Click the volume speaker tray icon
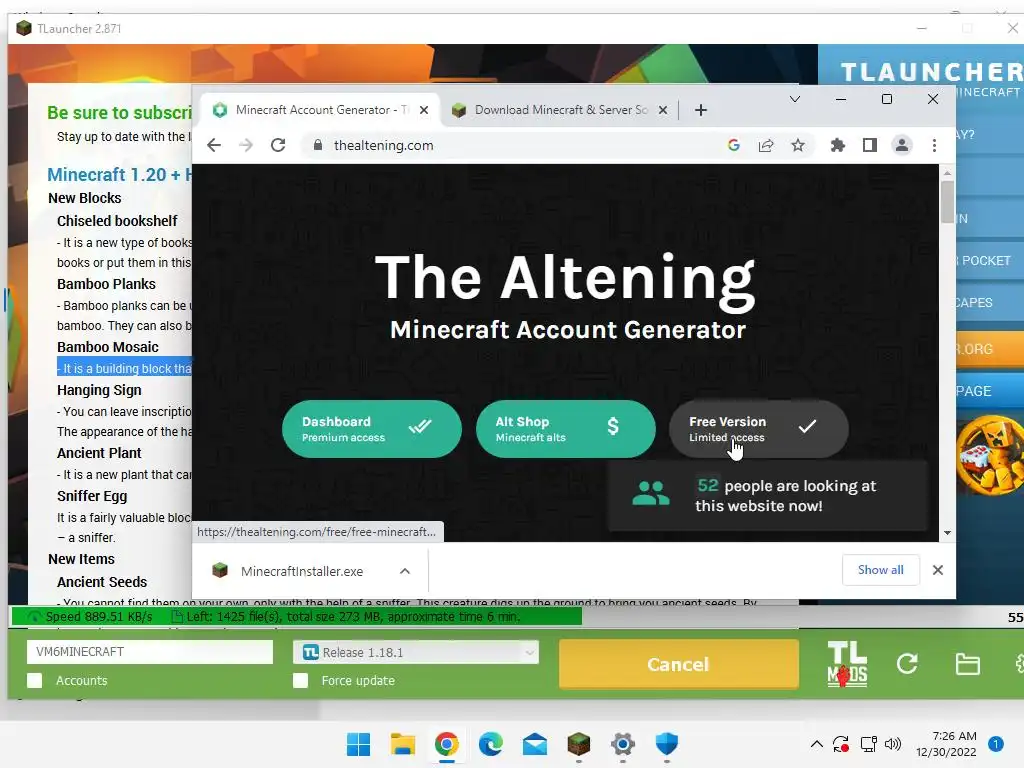1024x768 pixels. 893,744
